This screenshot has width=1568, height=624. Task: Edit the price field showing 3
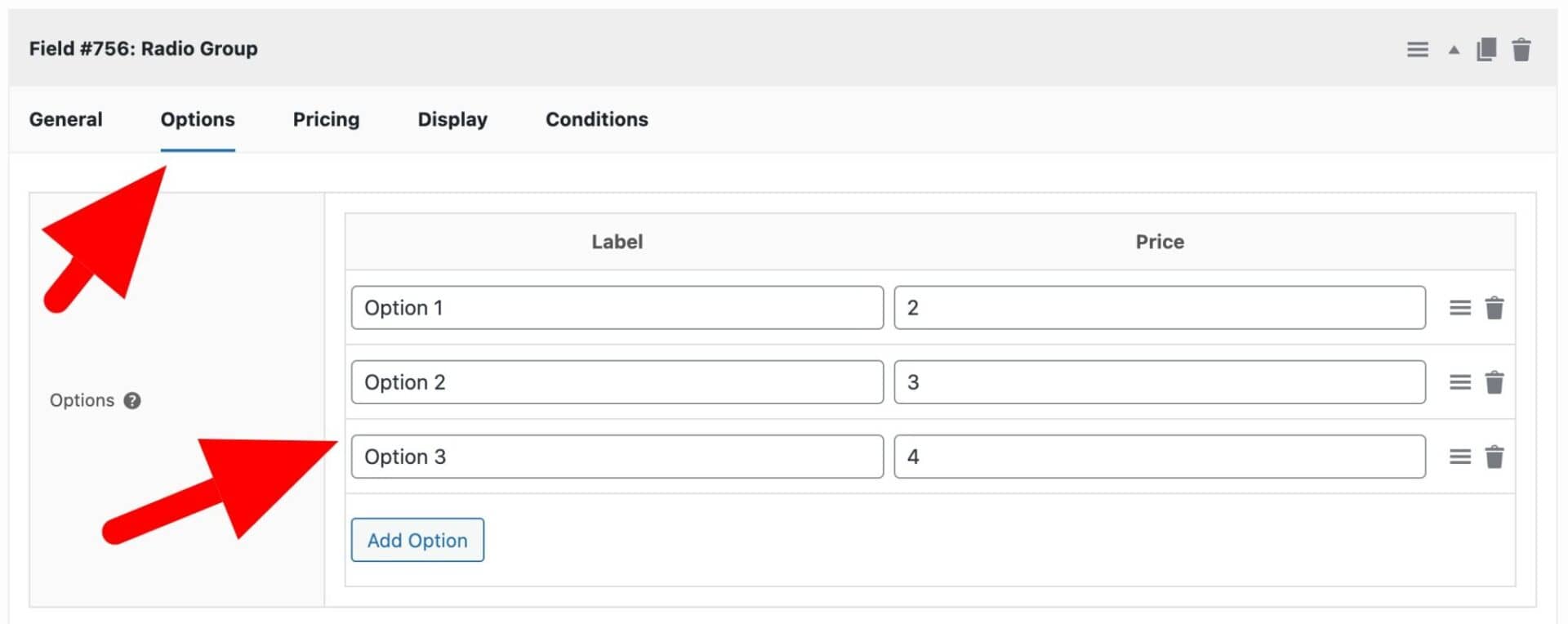tap(1159, 381)
